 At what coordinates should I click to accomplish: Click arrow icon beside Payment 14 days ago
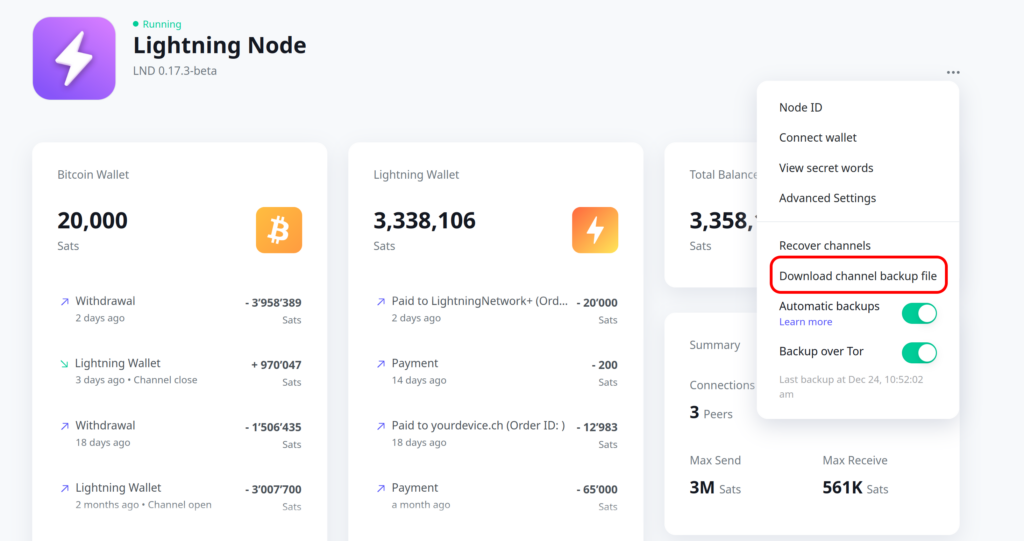point(381,364)
